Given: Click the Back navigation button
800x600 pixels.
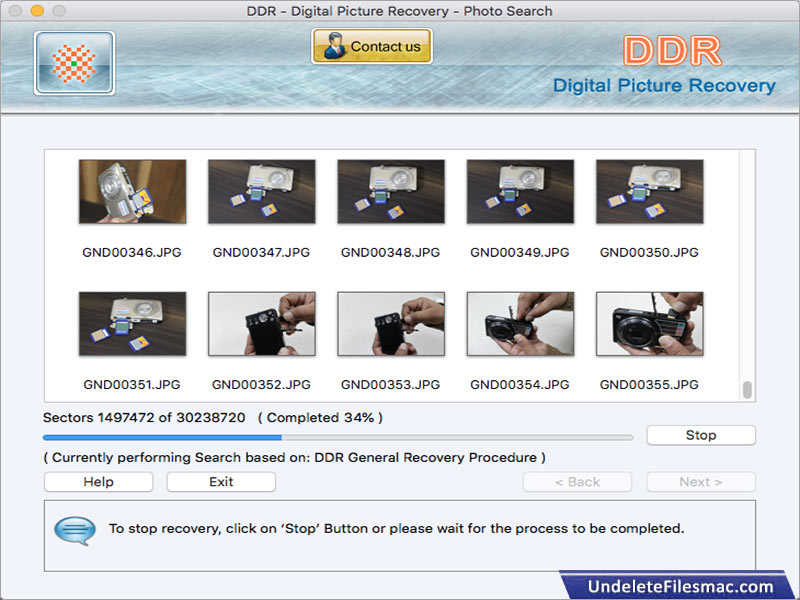Looking at the screenshot, I should 577,481.
